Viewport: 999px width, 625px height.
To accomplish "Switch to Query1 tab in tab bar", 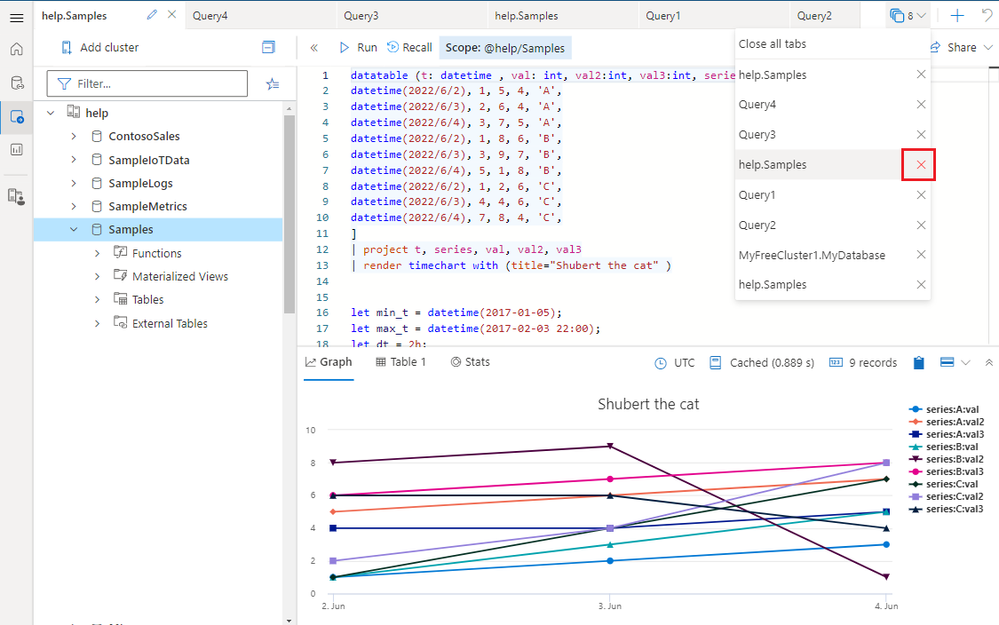I will 714,16.
